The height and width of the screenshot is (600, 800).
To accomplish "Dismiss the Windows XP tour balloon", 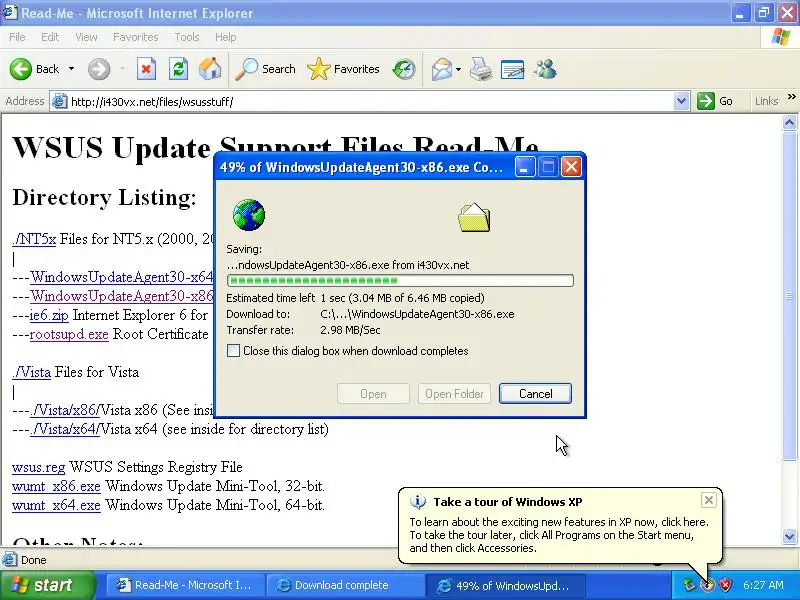I will 708,499.
